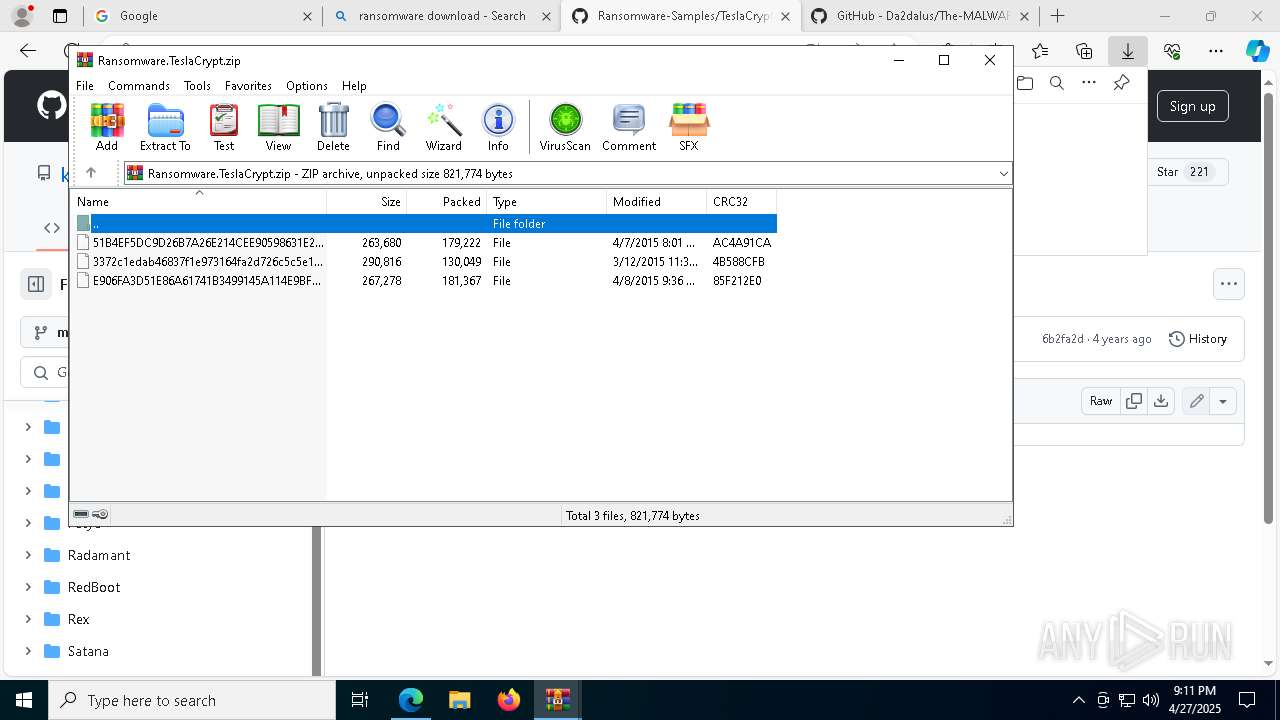Switch to the Google browser tab

tap(201, 16)
